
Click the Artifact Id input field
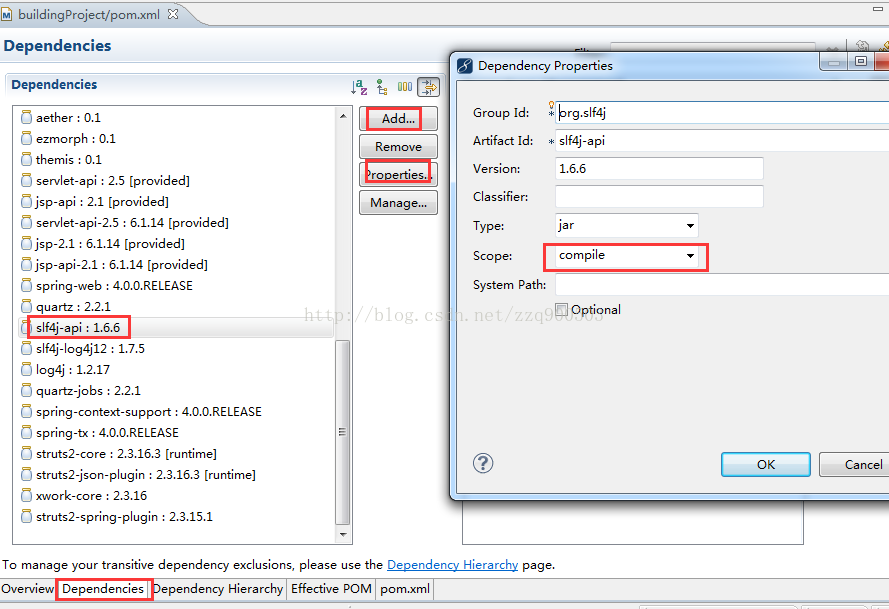(x=722, y=141)
